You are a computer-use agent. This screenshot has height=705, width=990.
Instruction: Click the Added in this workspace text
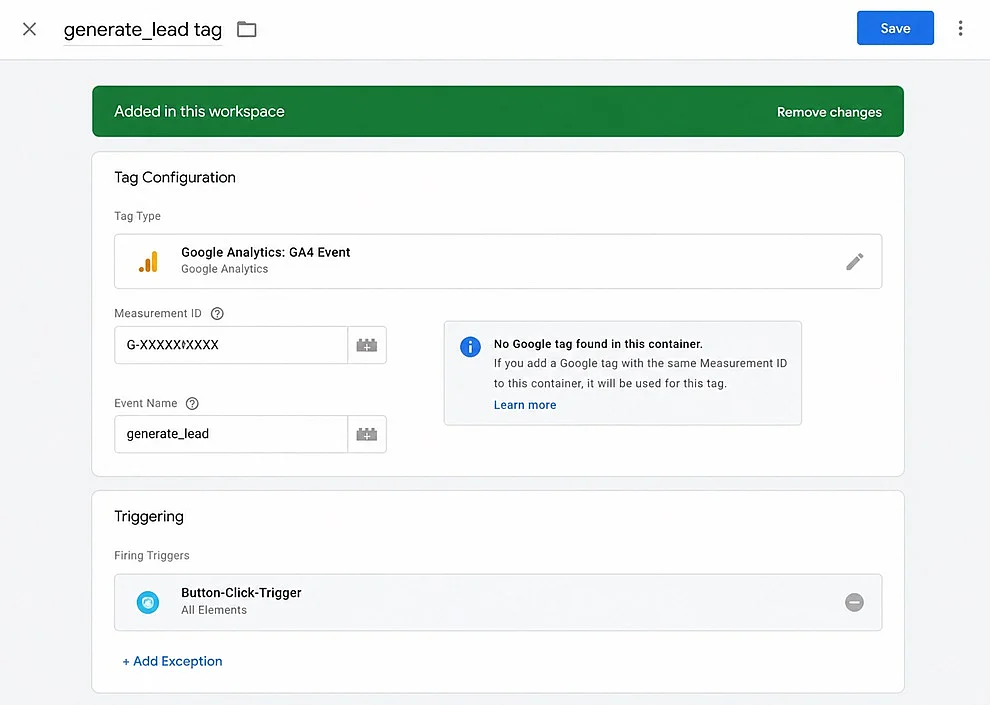(200, 112)
